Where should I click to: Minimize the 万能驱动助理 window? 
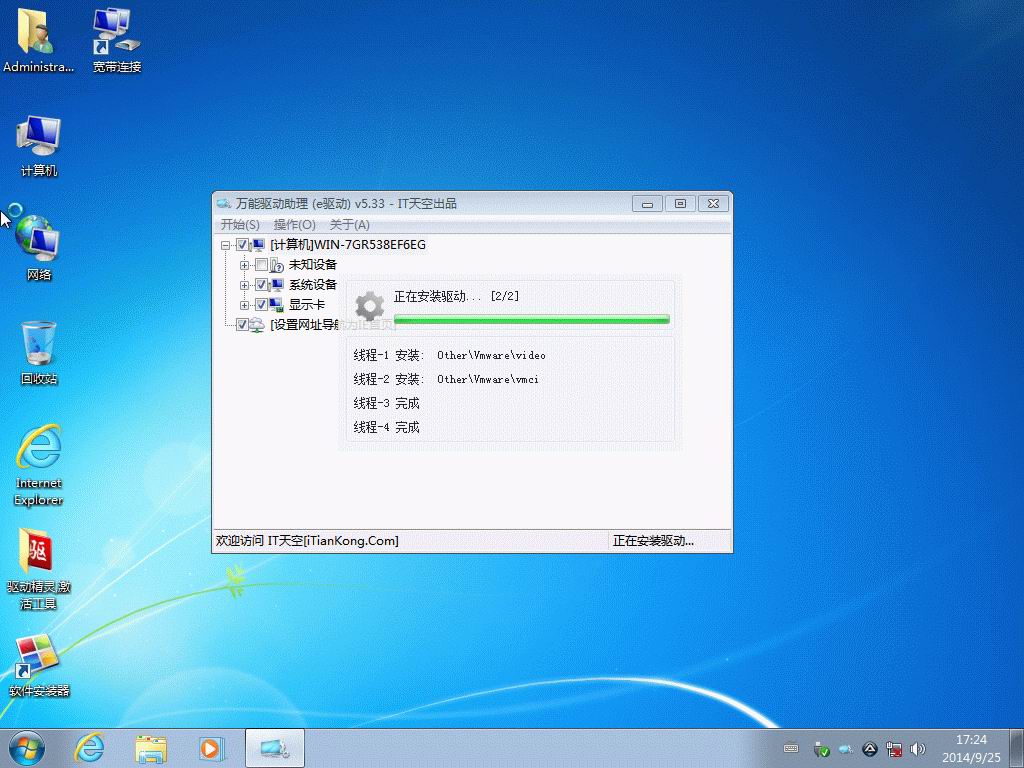[x=647, y=204]
